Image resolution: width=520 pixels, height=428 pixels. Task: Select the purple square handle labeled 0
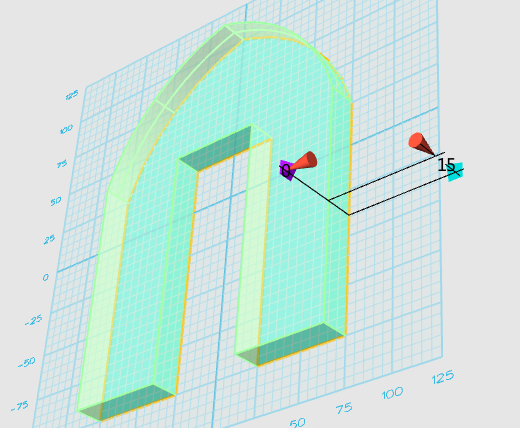287,170
